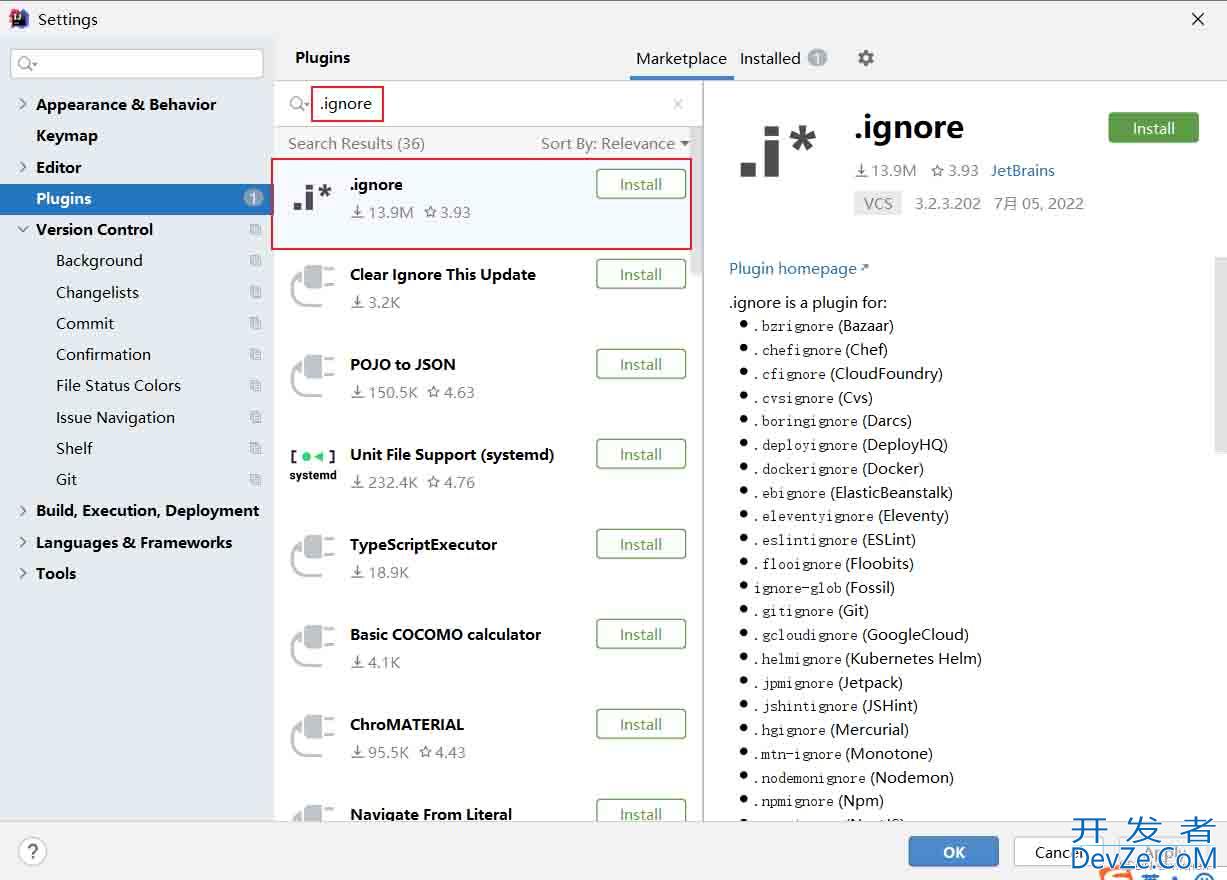Click the large .ignore logo in details

point(777,153)
